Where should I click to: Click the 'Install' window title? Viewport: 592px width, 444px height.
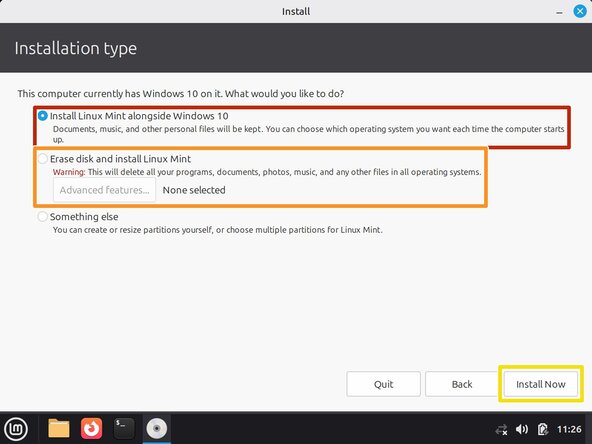[x=296, y=11]
